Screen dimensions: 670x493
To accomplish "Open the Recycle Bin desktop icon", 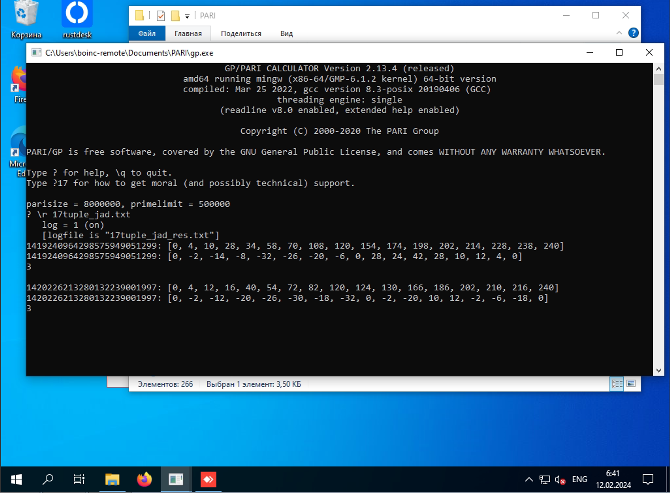I will [x=26, y=19].
